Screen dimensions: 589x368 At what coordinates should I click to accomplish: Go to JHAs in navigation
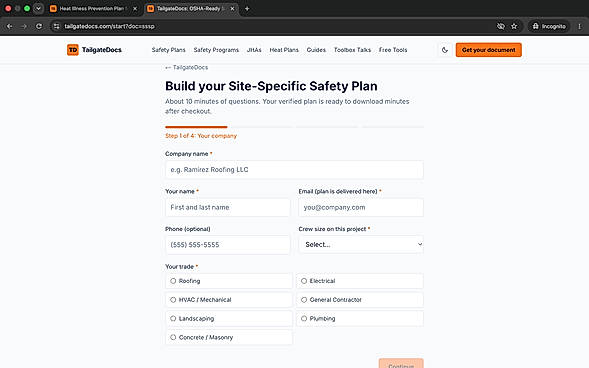tap(254, 50)
